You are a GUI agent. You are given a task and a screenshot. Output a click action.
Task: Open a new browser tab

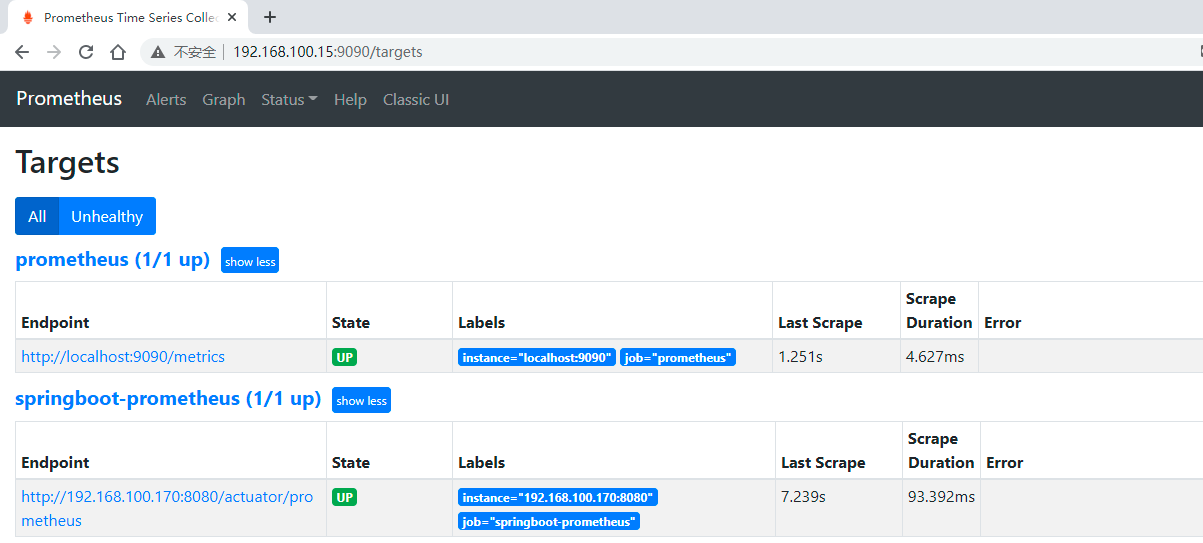coord(270,17)
